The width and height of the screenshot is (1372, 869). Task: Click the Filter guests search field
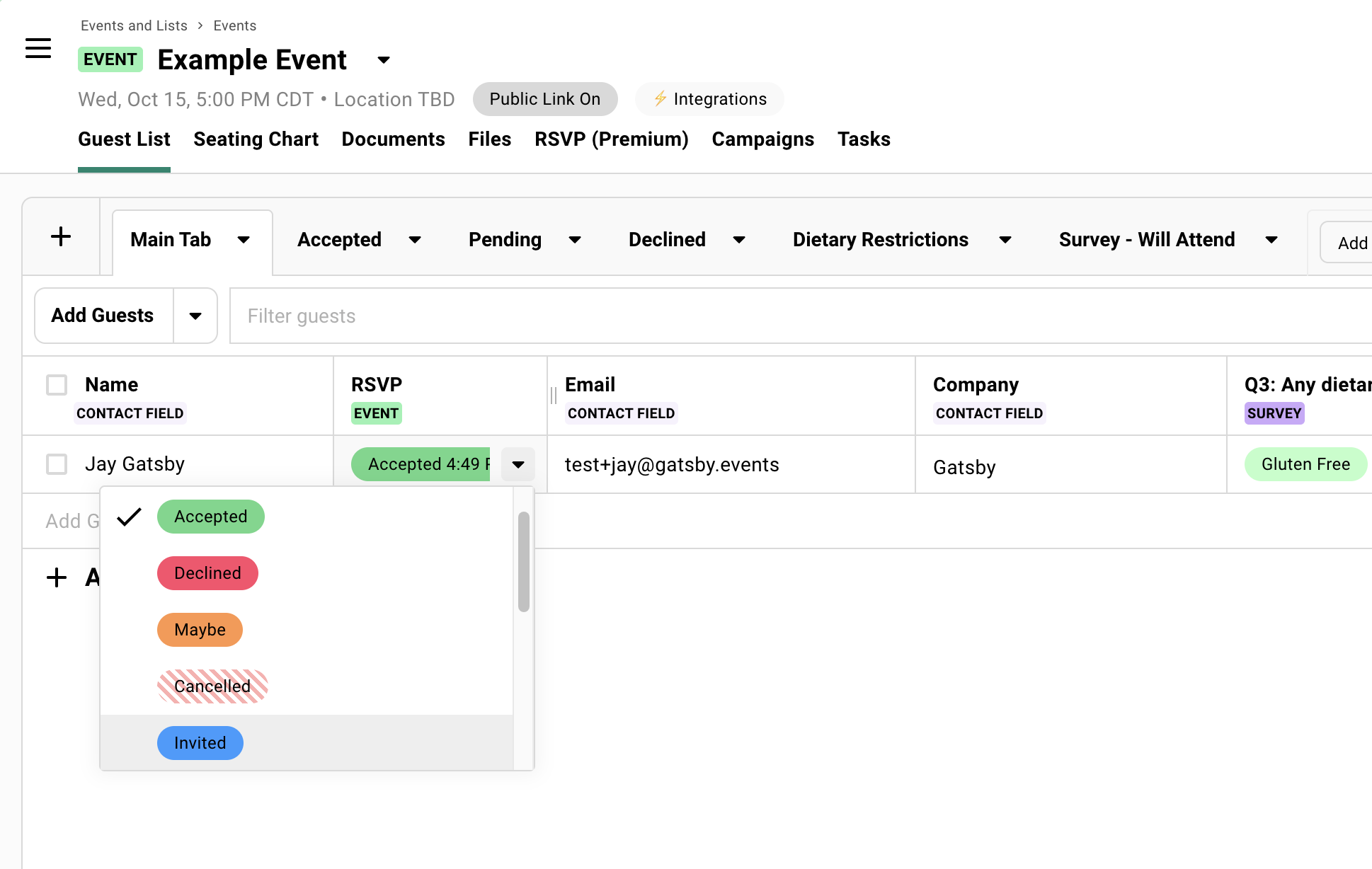pyautogui.click(x=779, y=316)
